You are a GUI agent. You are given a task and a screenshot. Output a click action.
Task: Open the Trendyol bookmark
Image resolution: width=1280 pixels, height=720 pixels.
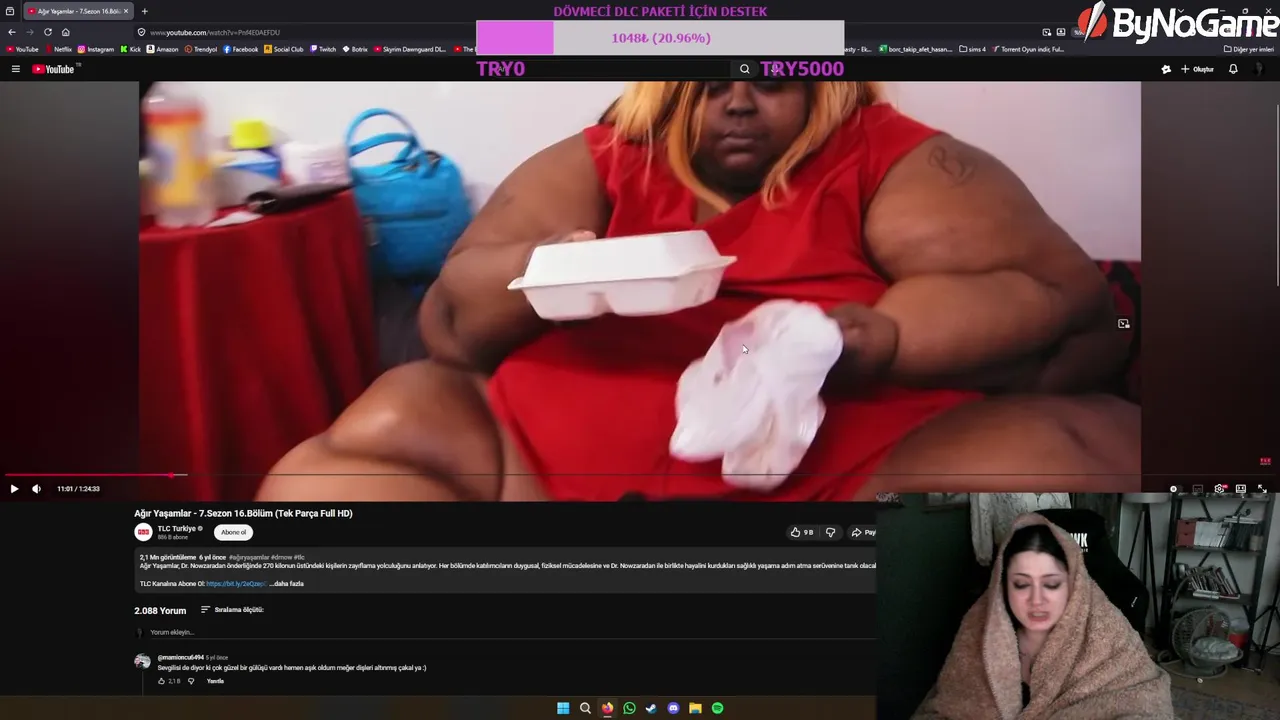click(x=201, y=49)
